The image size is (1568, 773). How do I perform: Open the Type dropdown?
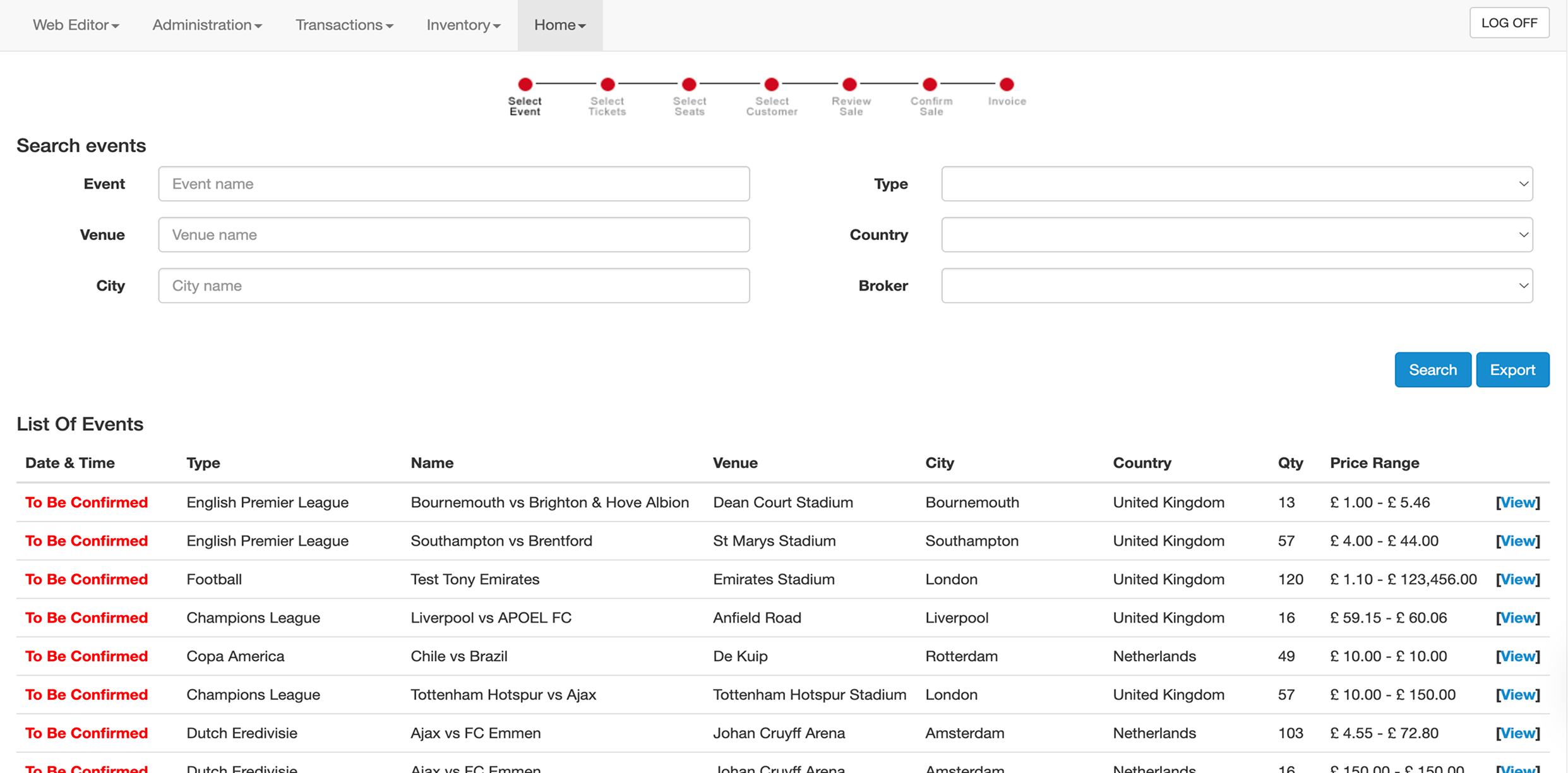[x=1236, y=184]
